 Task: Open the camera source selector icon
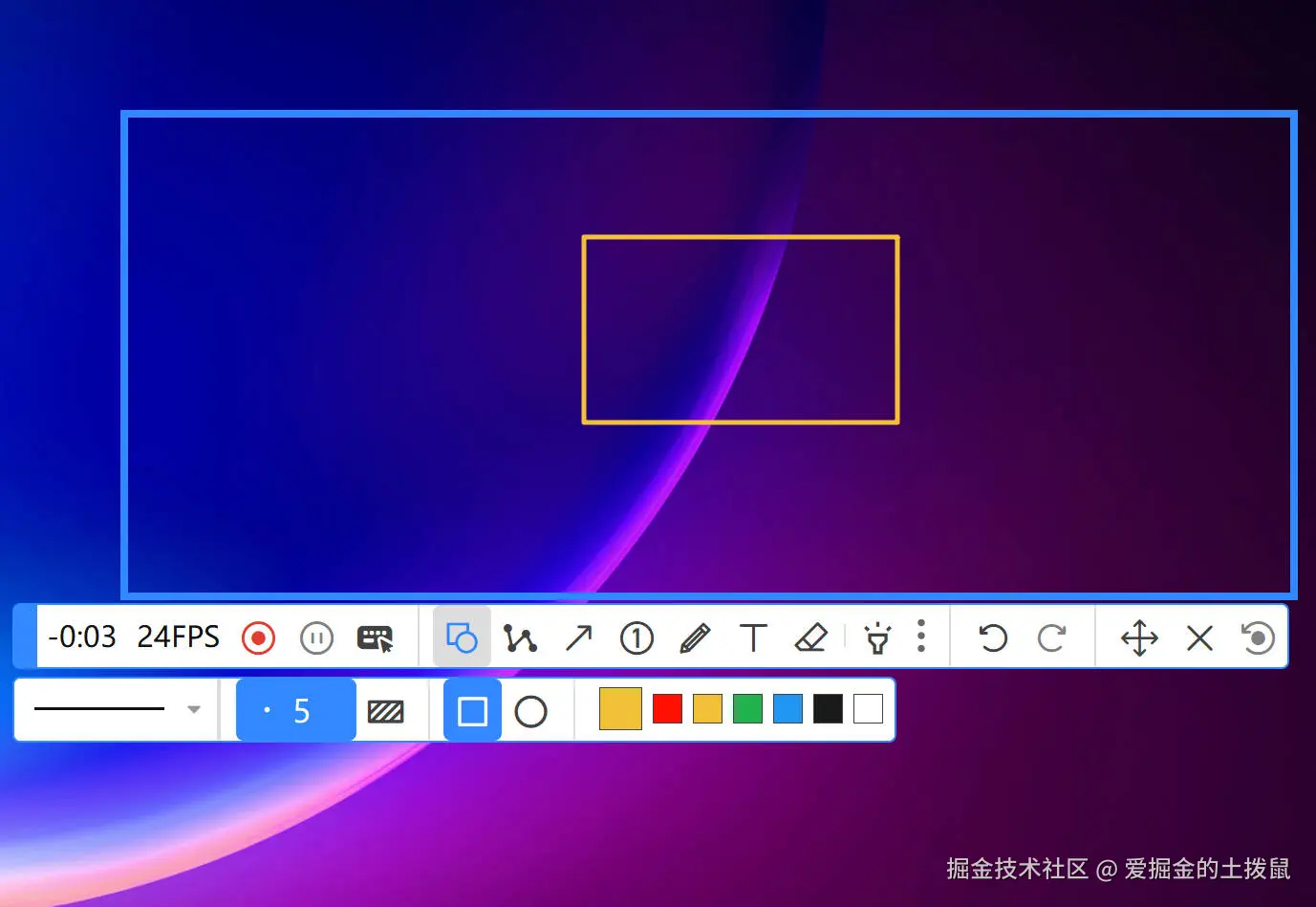coord(376,637)
